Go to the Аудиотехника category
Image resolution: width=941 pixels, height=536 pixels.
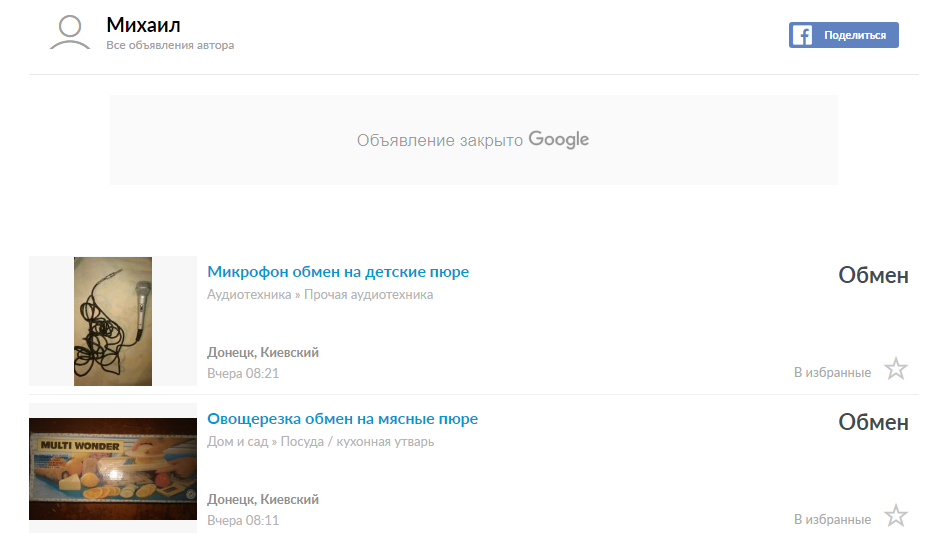[248, 295]
